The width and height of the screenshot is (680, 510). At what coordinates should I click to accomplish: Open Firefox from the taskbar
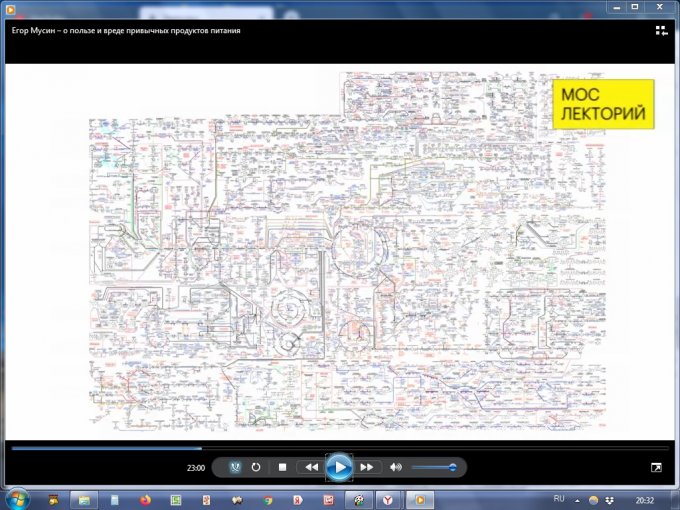pyautogui.click(x=145, y=498)
